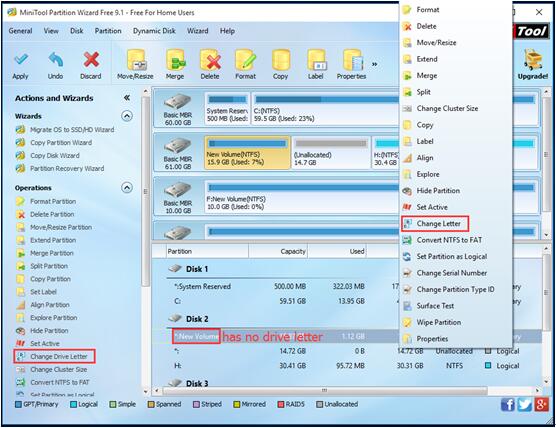Select the H: partition row in Disk 2
The image size is (556, 428).
tap(347, 366)
